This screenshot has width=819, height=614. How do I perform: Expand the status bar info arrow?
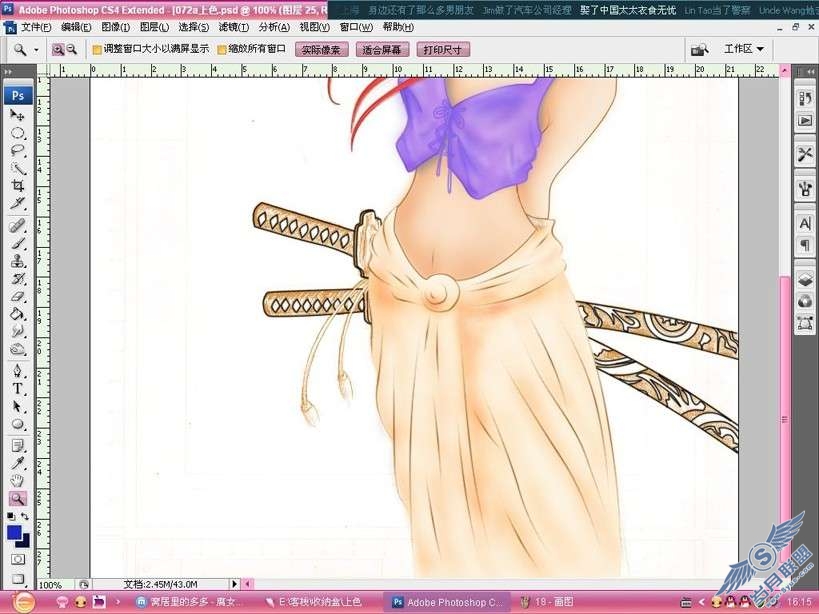[235, 584]
